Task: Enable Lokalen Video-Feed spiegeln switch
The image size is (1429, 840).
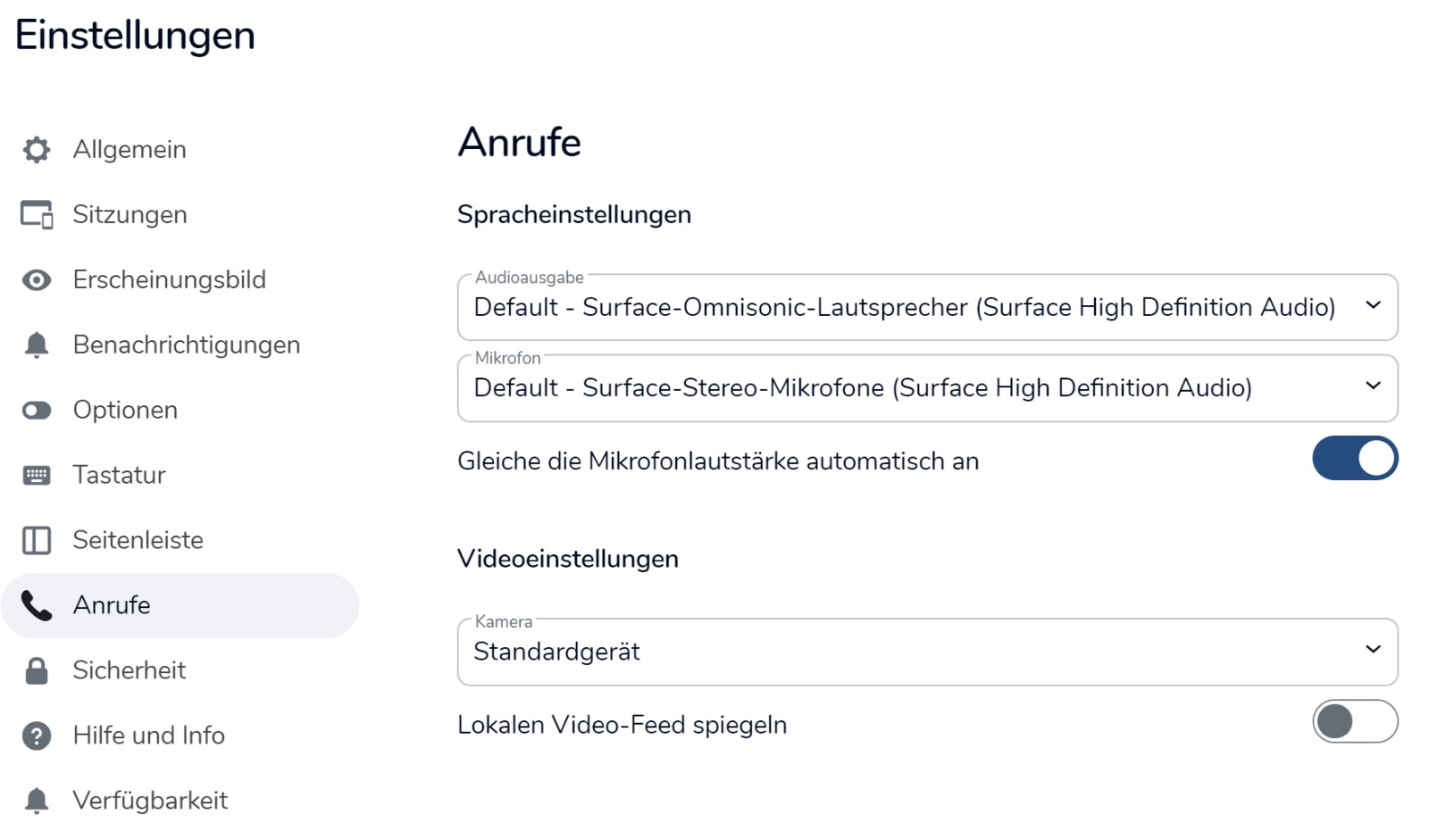Action: point(1354,722)
